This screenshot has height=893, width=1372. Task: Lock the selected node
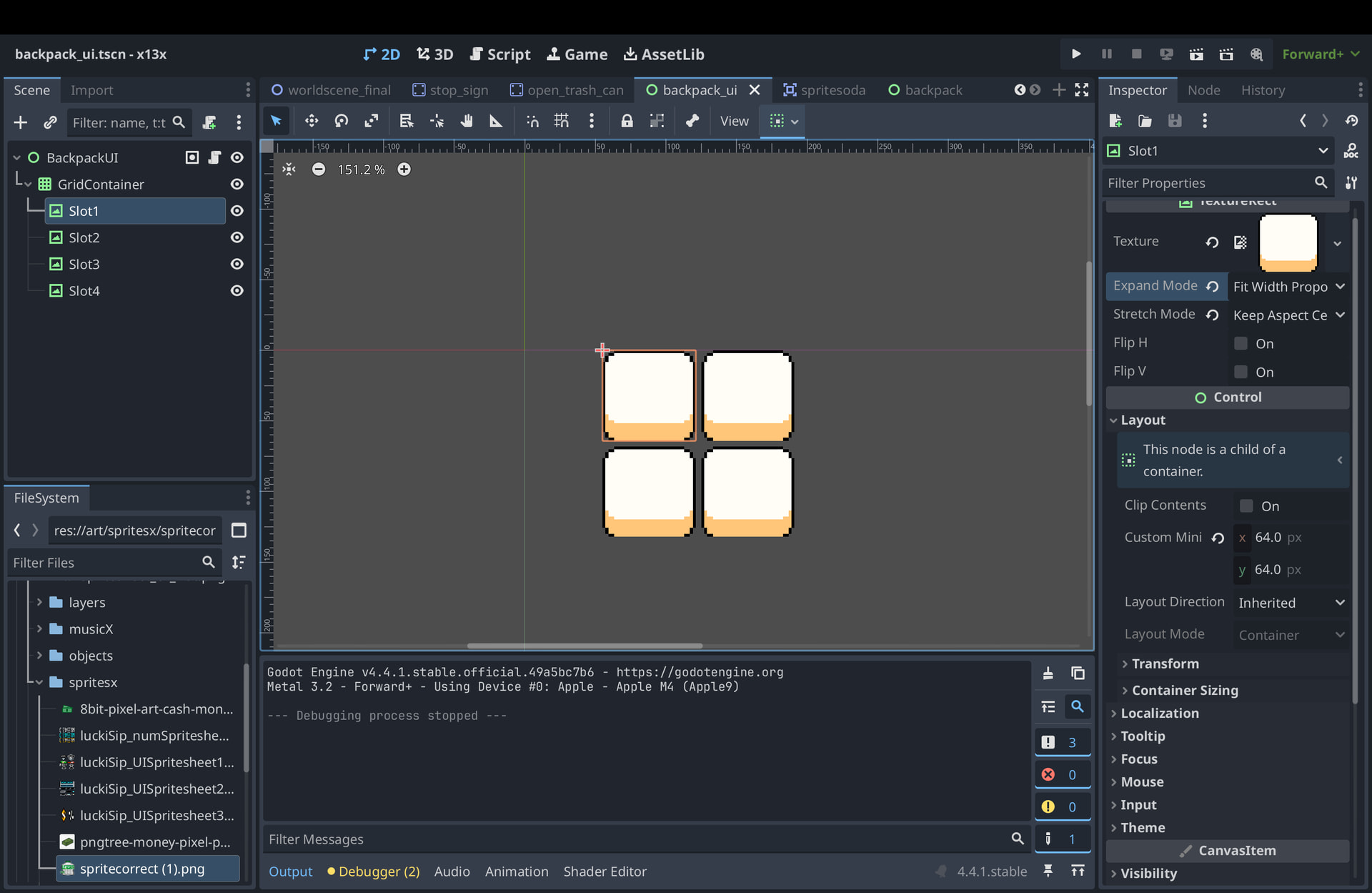click(627, 121)
